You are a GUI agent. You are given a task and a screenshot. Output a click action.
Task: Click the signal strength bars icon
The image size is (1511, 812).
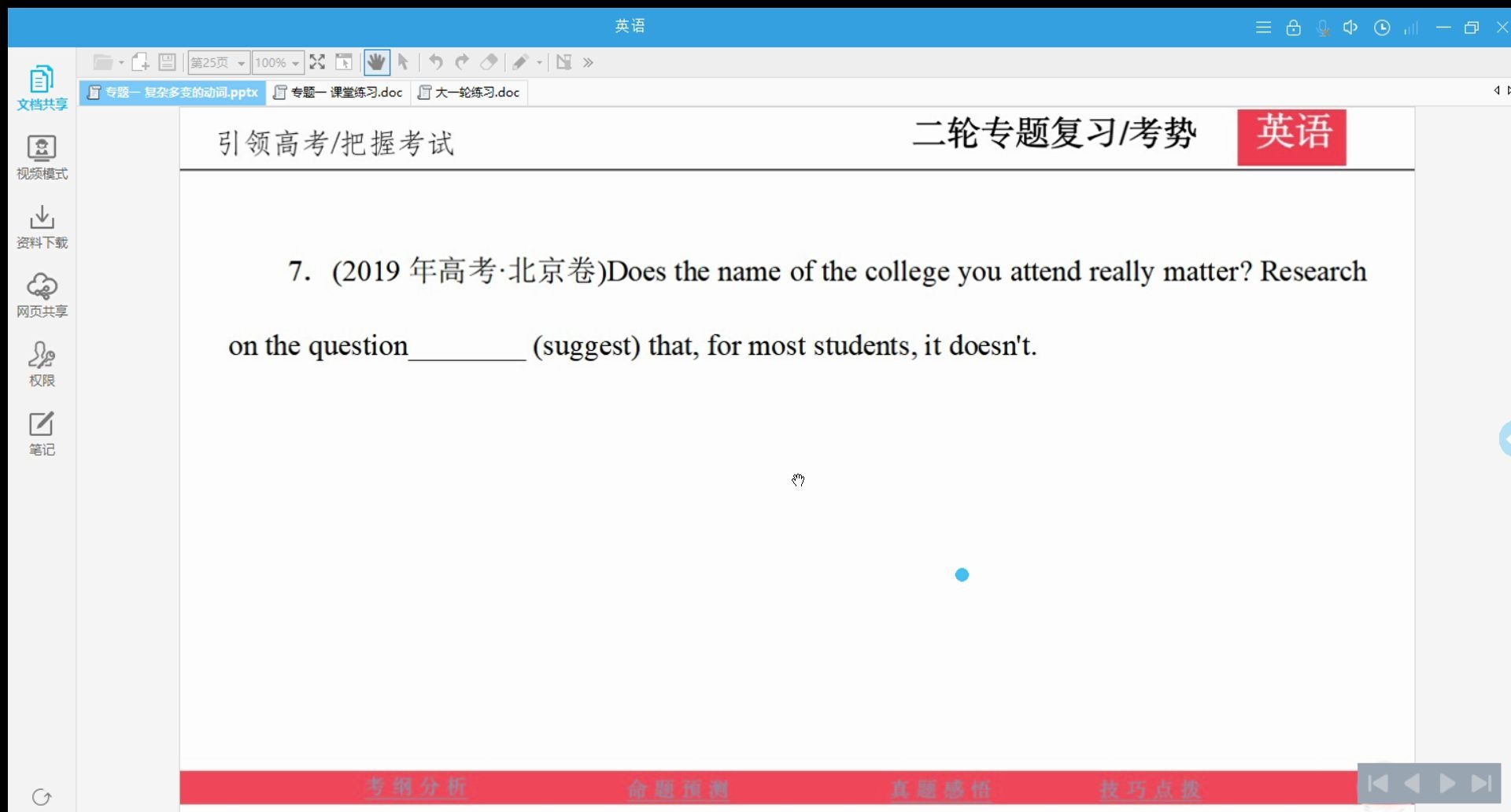[x=1411, y=28]
